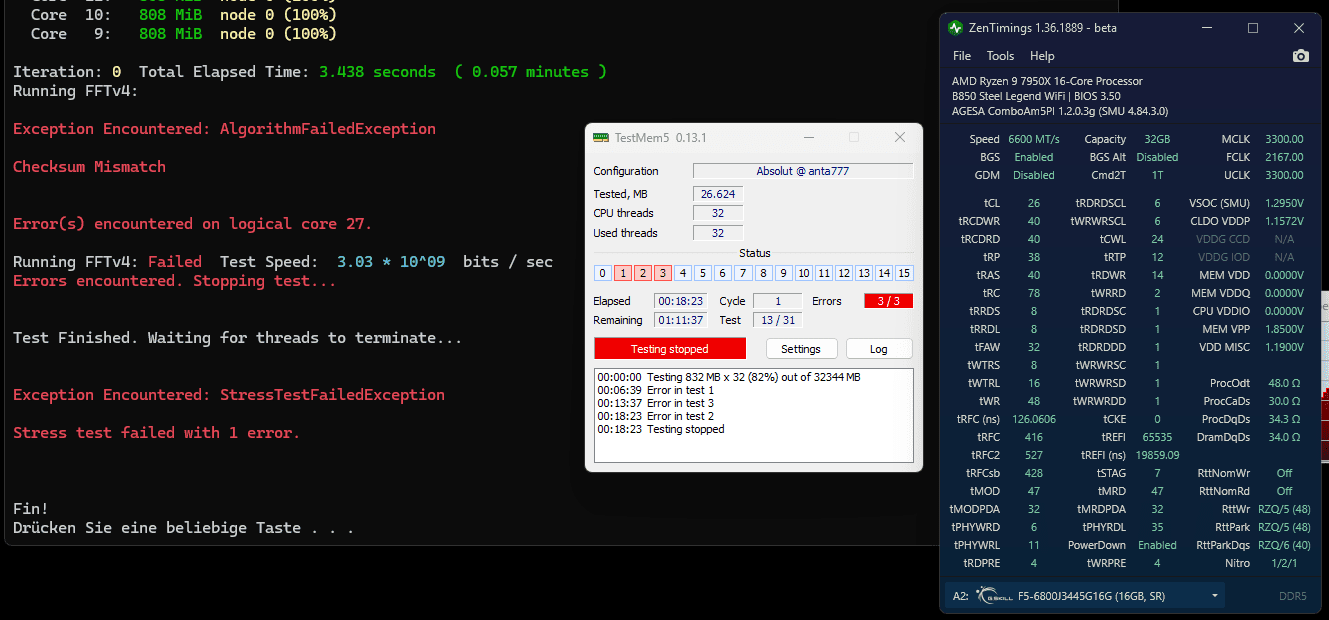The height and width of the screenshot is (620, 1329).
Task: Open the Settings button in TestMem5
Action: (801, 348)
